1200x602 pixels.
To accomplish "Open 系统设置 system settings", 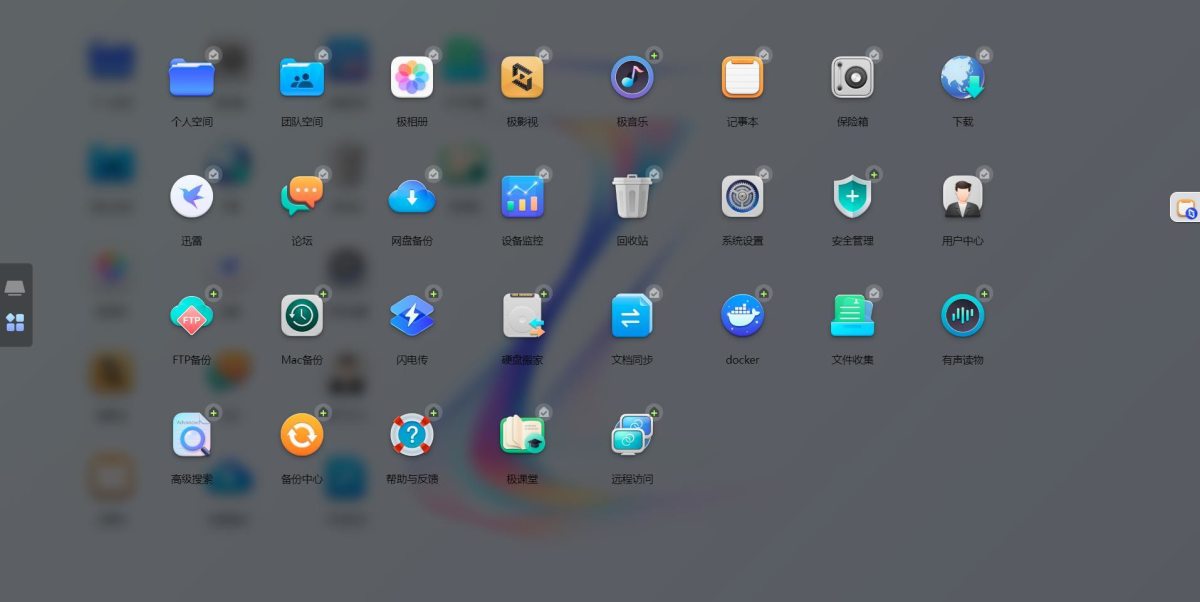I will click(742, 196).
